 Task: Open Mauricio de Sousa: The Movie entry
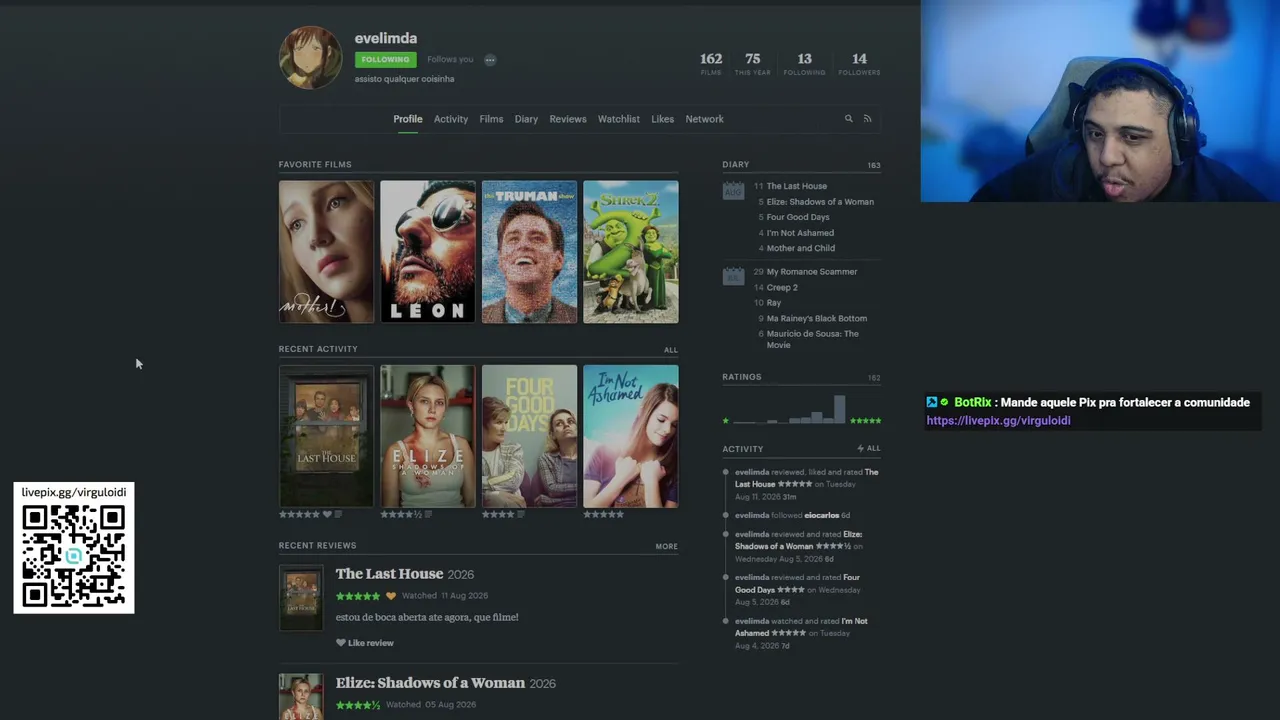[x=813, y=340]
